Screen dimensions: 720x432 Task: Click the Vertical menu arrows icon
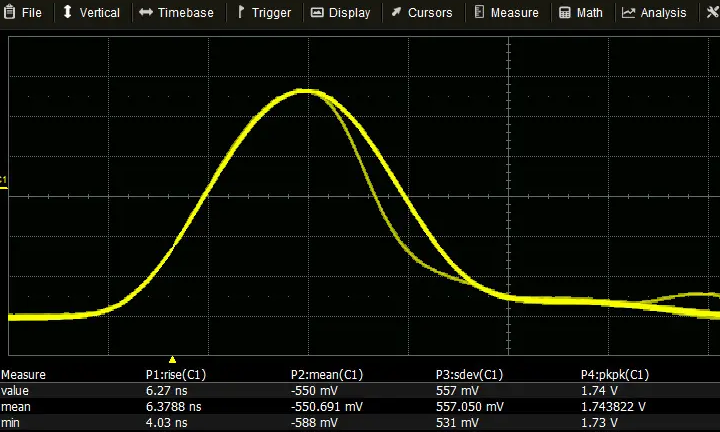click(67, 13)
